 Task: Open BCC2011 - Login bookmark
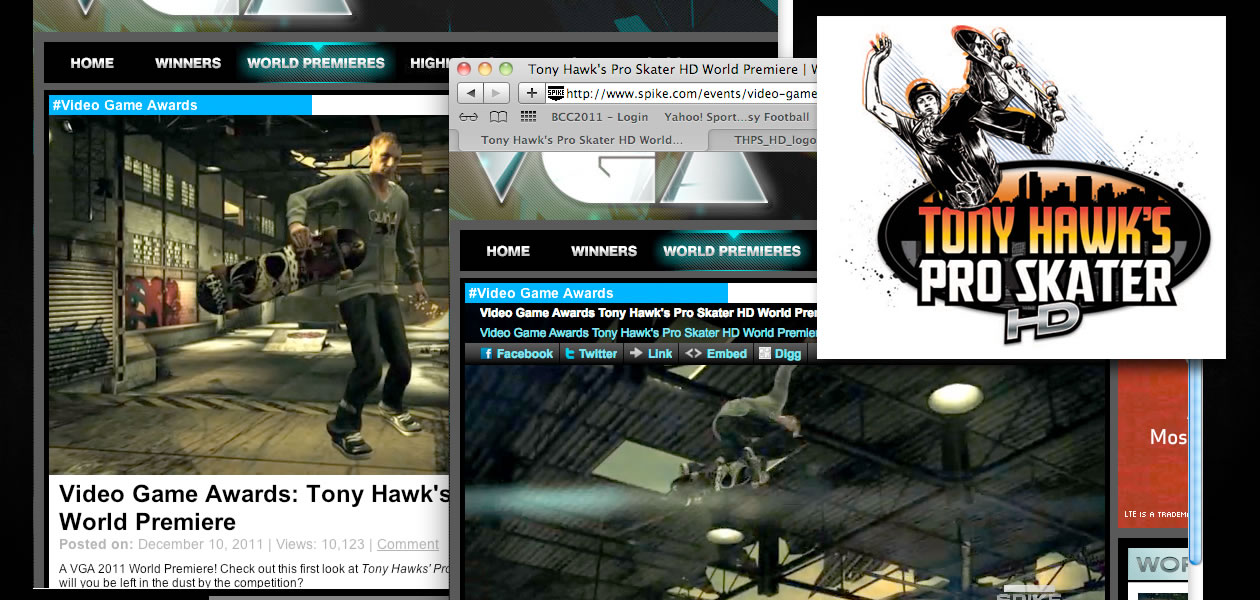[600, 117]
